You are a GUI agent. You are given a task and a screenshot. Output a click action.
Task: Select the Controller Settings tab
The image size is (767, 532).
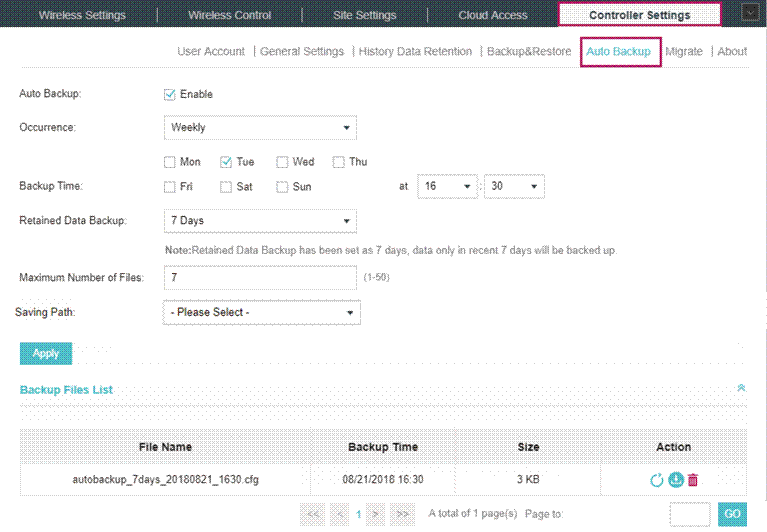tap(639, 15)
